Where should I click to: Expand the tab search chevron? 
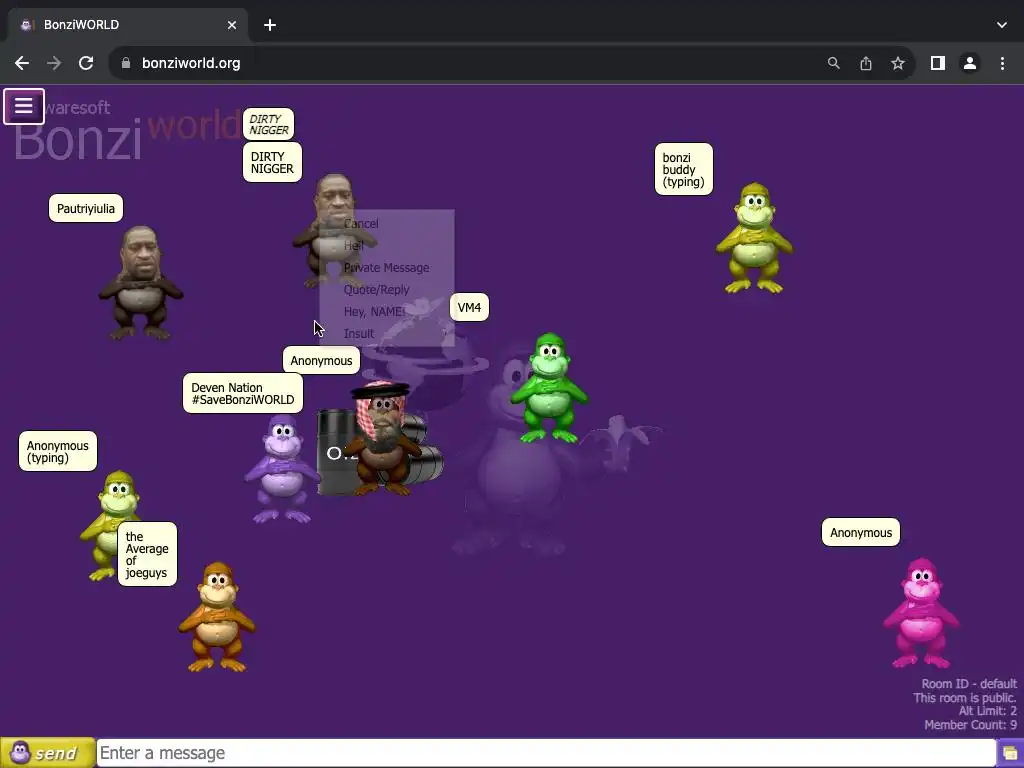click(1002, 25)
